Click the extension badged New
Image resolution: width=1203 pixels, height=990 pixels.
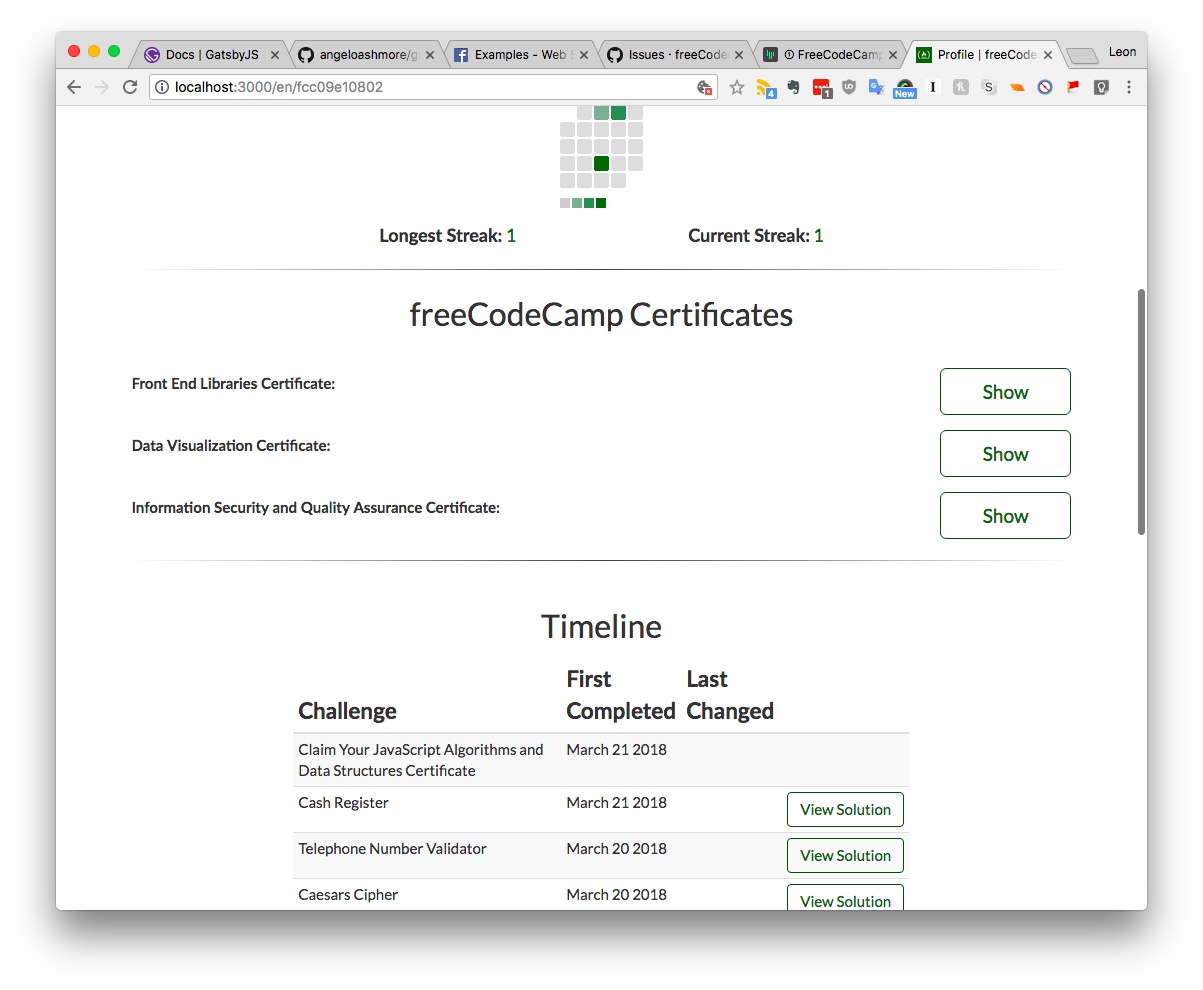(x=905, y=88)
